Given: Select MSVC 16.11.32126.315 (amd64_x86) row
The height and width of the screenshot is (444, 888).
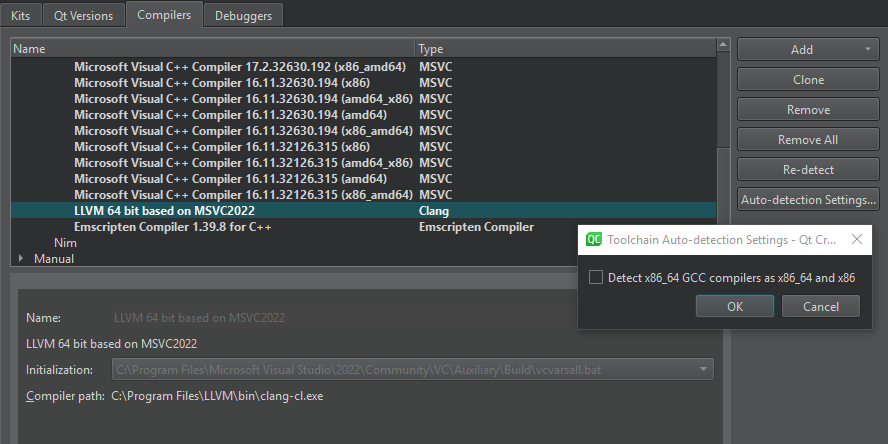Looking at the screenshot, I should 363,163.
